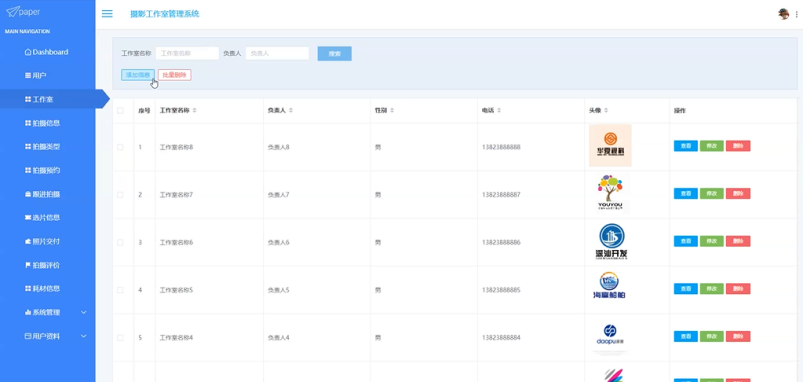Expand the 用户资料 submenu arrow
The image size is (804, 382).
(x=84, y=336)
